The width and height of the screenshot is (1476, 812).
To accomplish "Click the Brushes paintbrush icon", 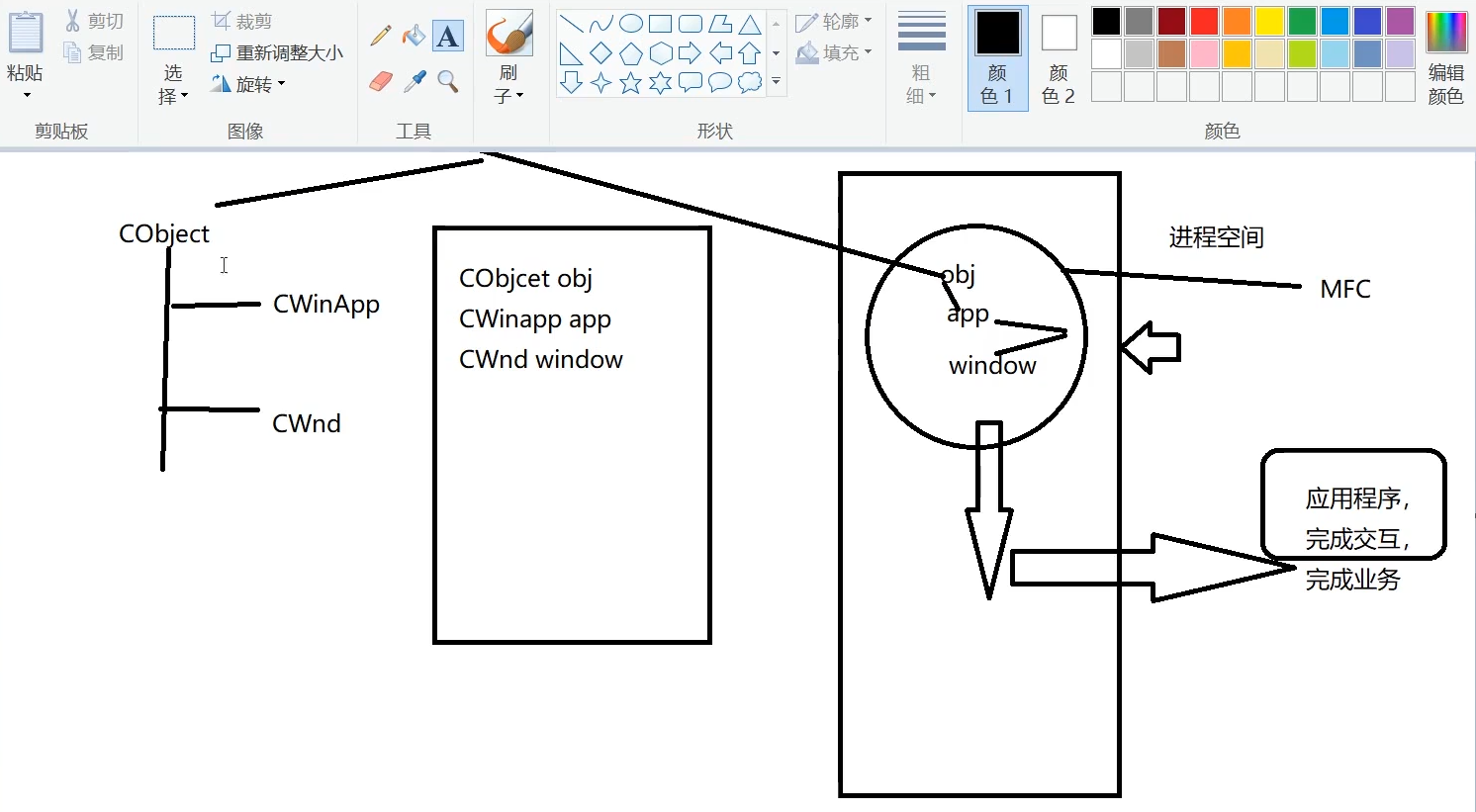I will click(x=509, y=34).
